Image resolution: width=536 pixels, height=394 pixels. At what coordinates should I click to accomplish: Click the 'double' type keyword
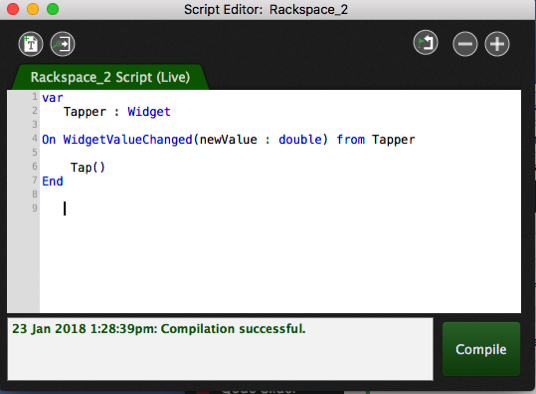click(x=300, y=140)
